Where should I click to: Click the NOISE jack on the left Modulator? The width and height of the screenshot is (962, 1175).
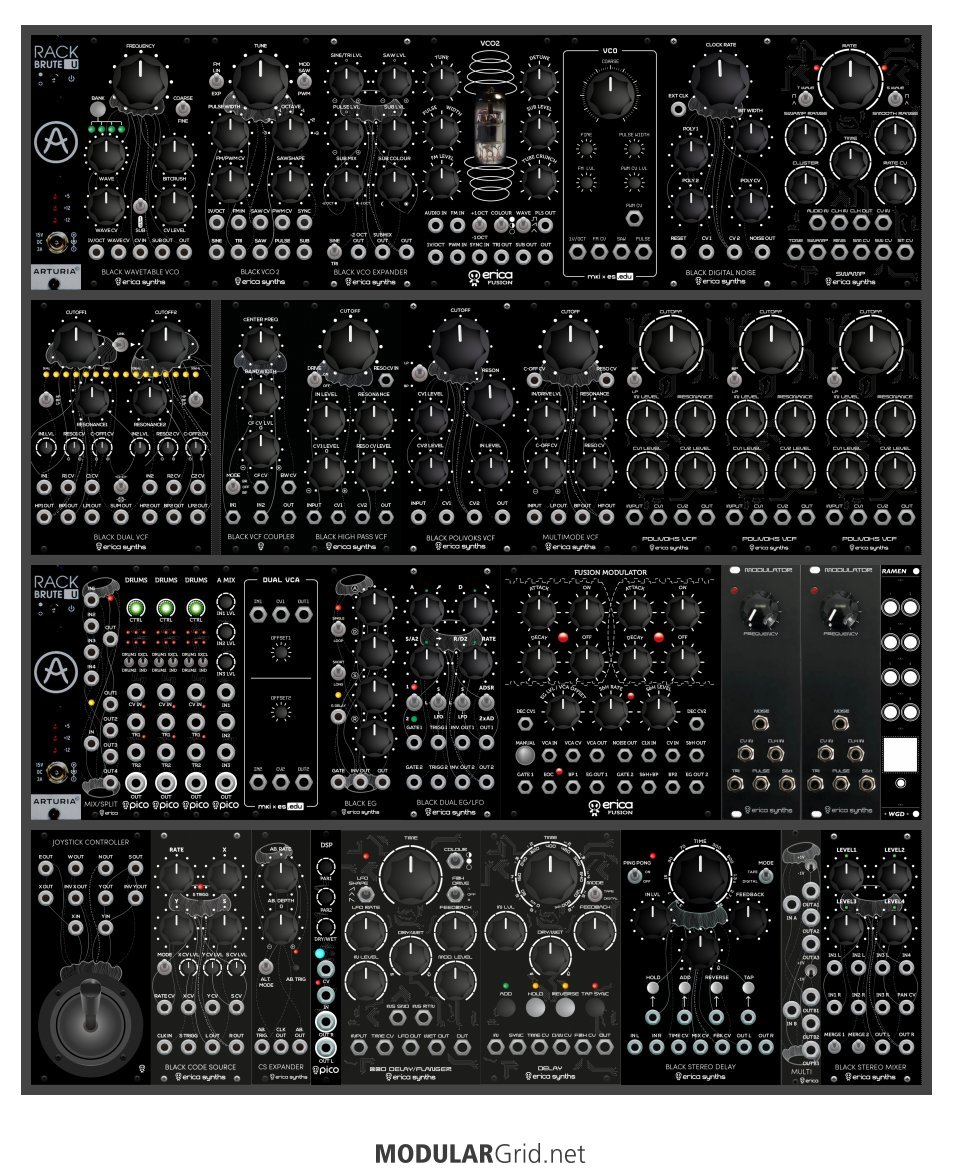[760, 723]
